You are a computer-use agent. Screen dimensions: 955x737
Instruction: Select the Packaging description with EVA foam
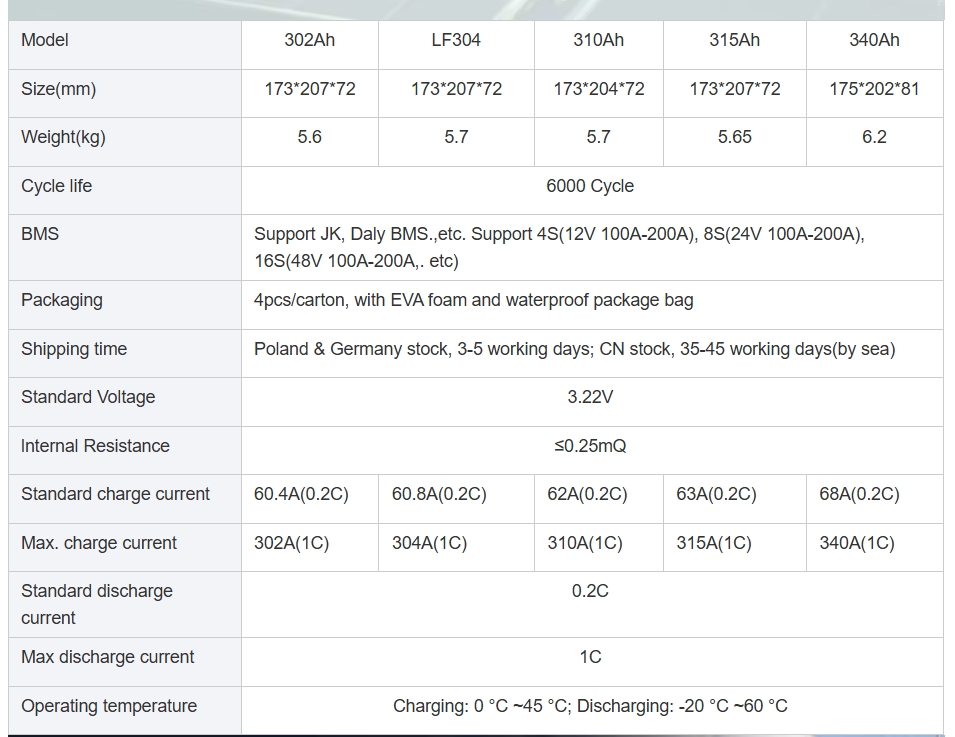point(473,300)
